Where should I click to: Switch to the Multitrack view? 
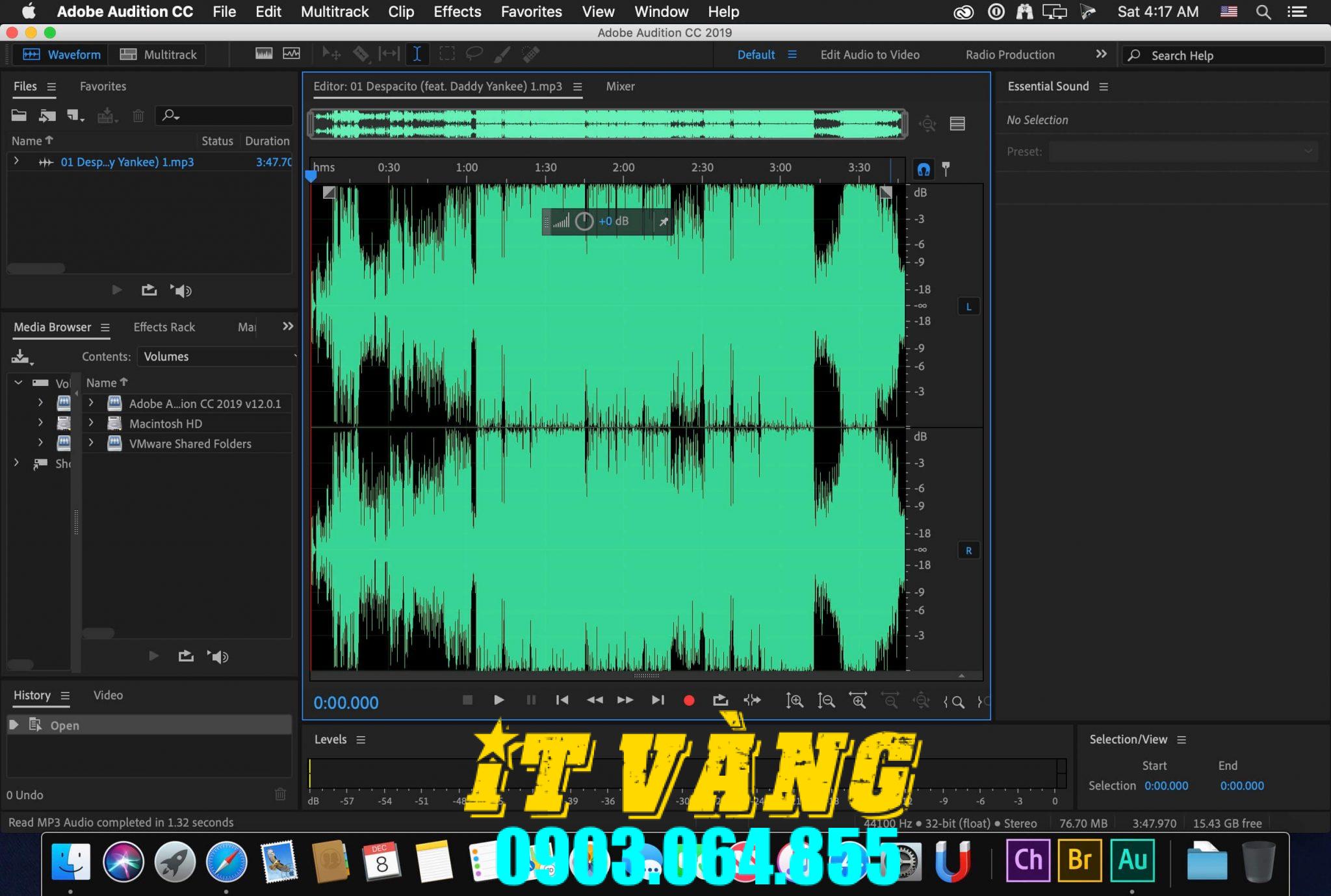point(158,54)
